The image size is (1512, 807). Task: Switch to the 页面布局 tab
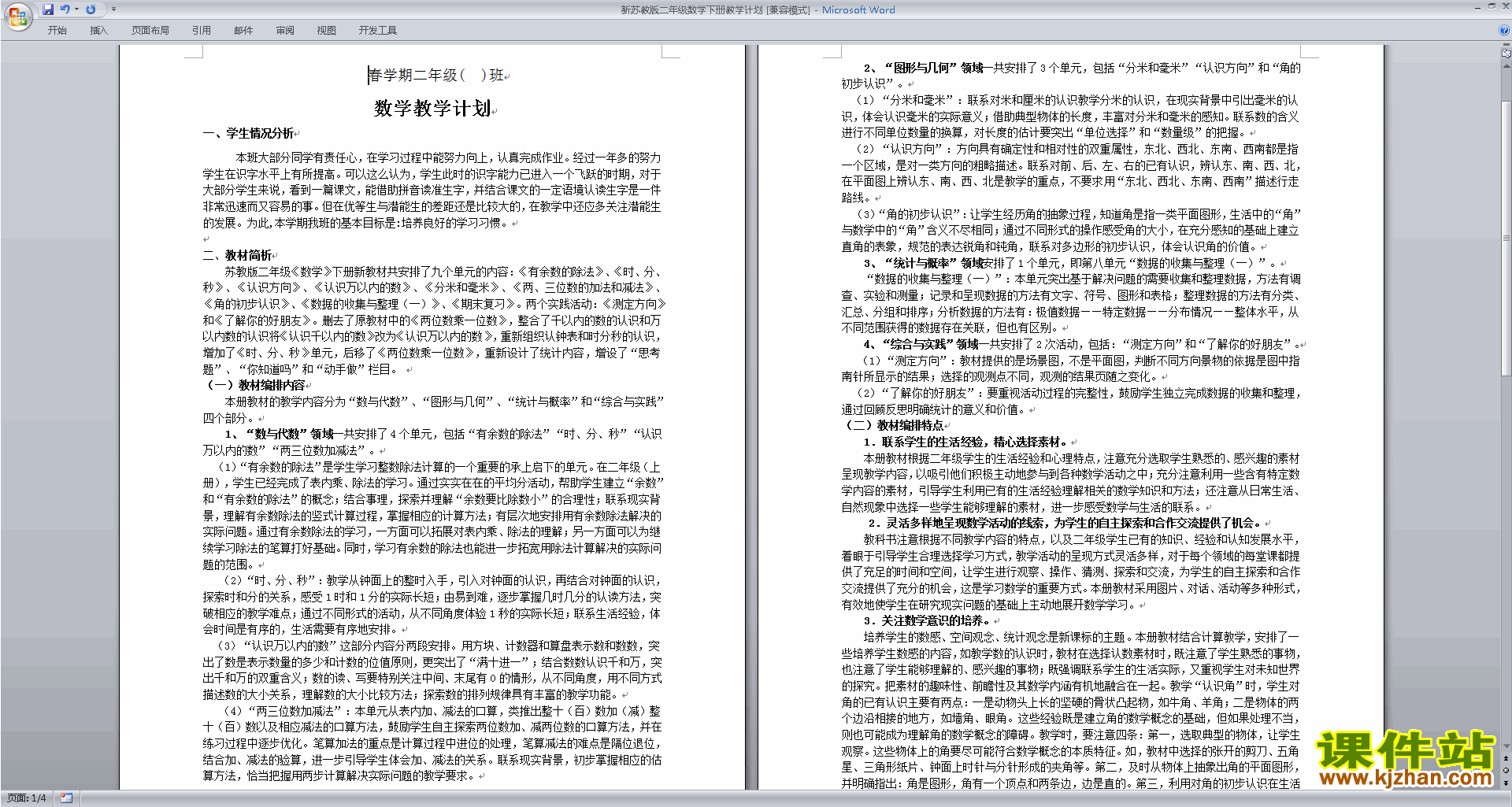point(150,31)
